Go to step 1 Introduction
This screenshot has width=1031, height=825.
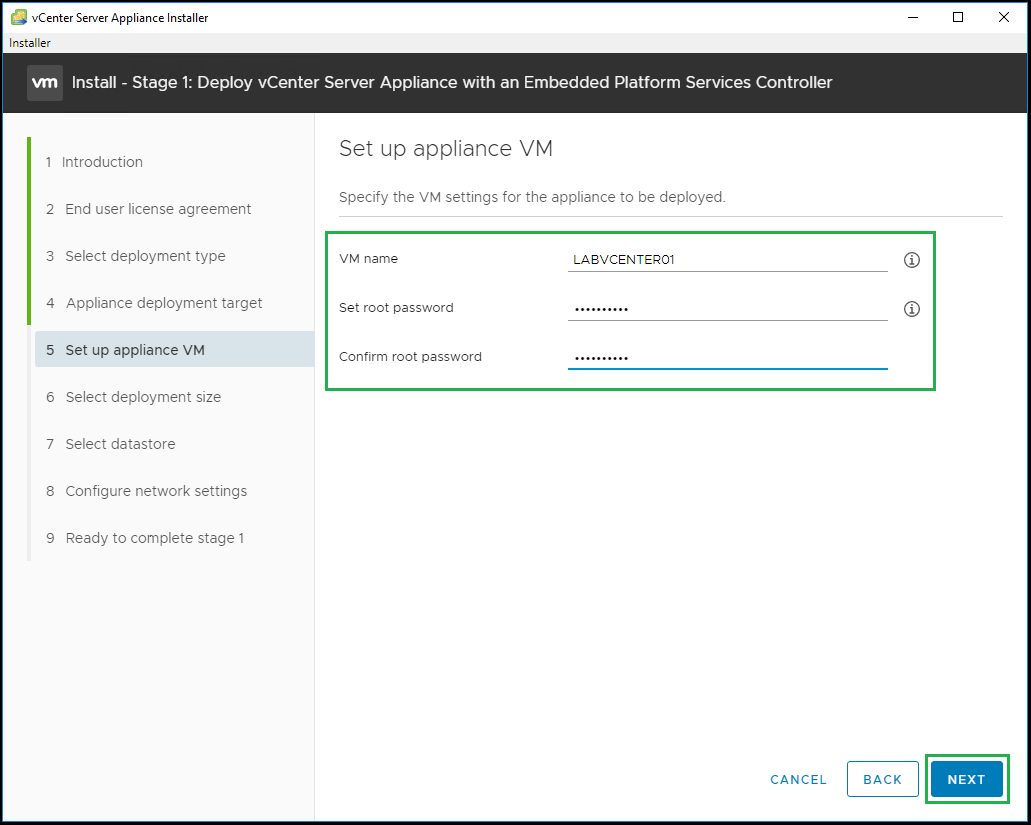pos(101,162)
